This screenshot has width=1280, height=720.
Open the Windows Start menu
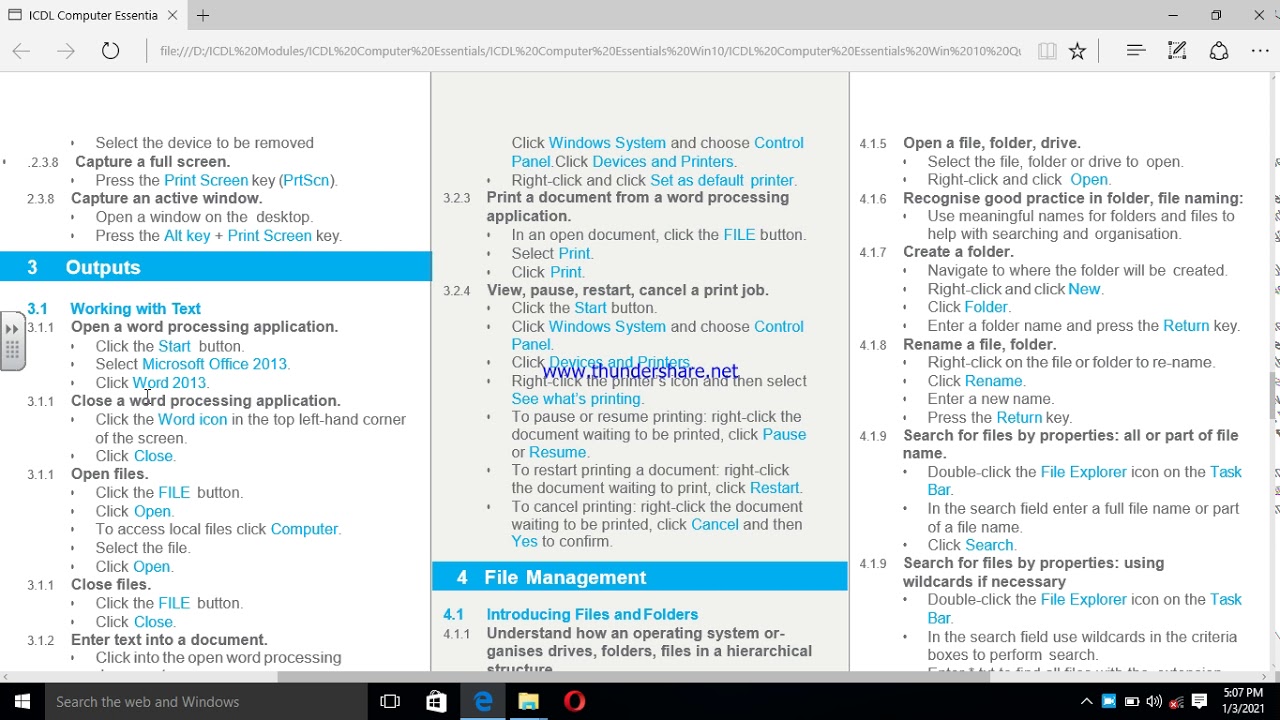(22, 701)
